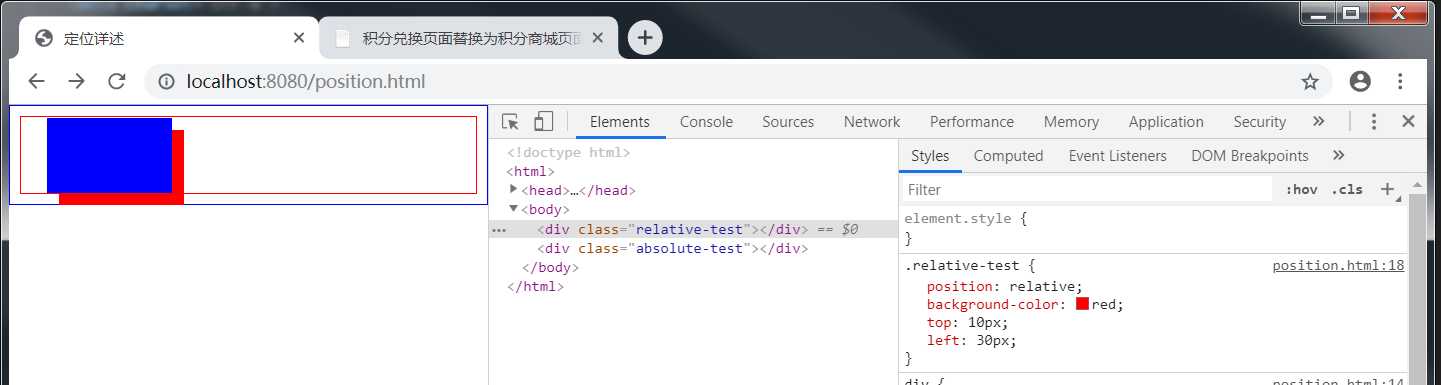Open Chrome's three-dot menu
This screenshot has height=385, width=1441.
1401,82
